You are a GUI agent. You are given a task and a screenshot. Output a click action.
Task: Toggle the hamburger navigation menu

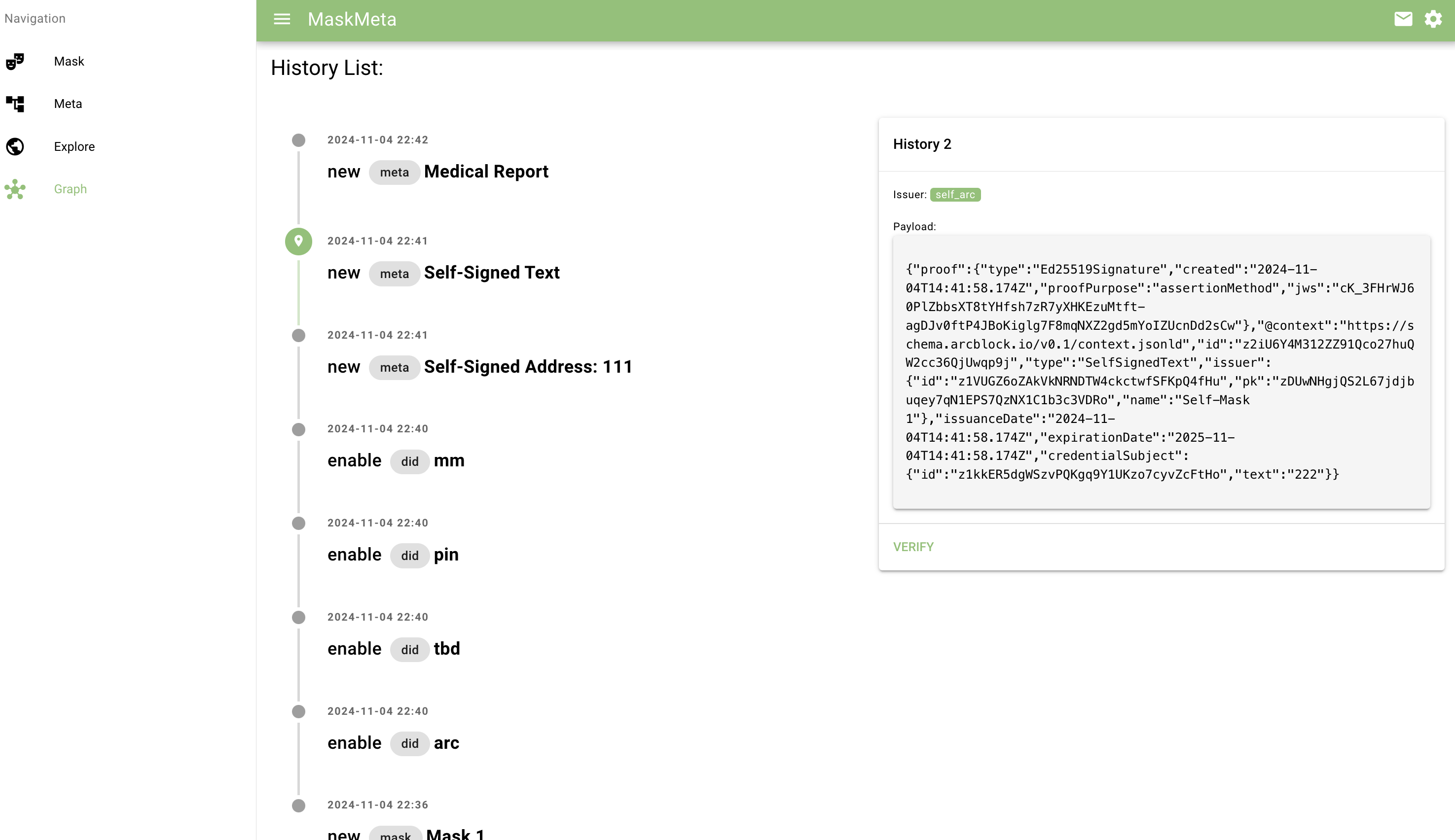click(x=282, y=19)
